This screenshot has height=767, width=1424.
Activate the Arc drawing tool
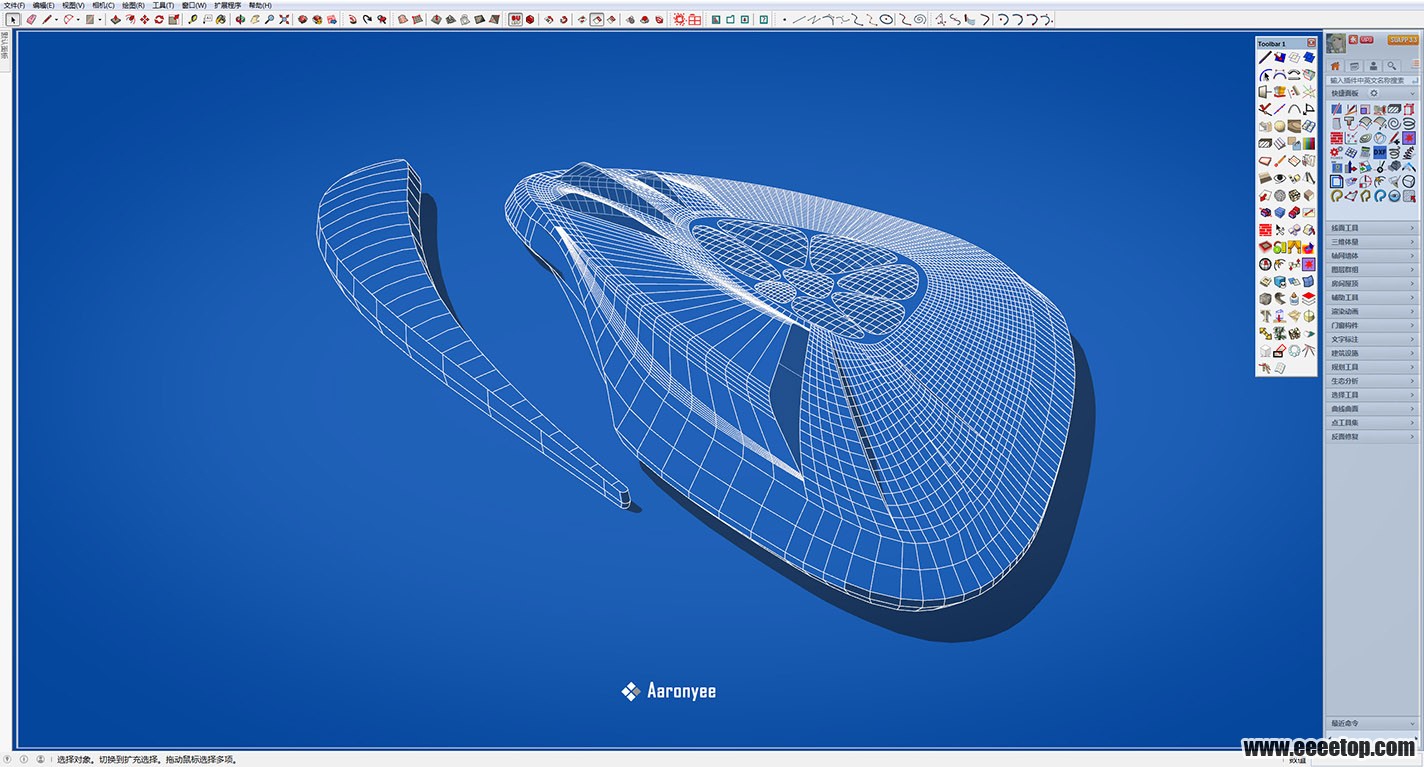point(68,19)
